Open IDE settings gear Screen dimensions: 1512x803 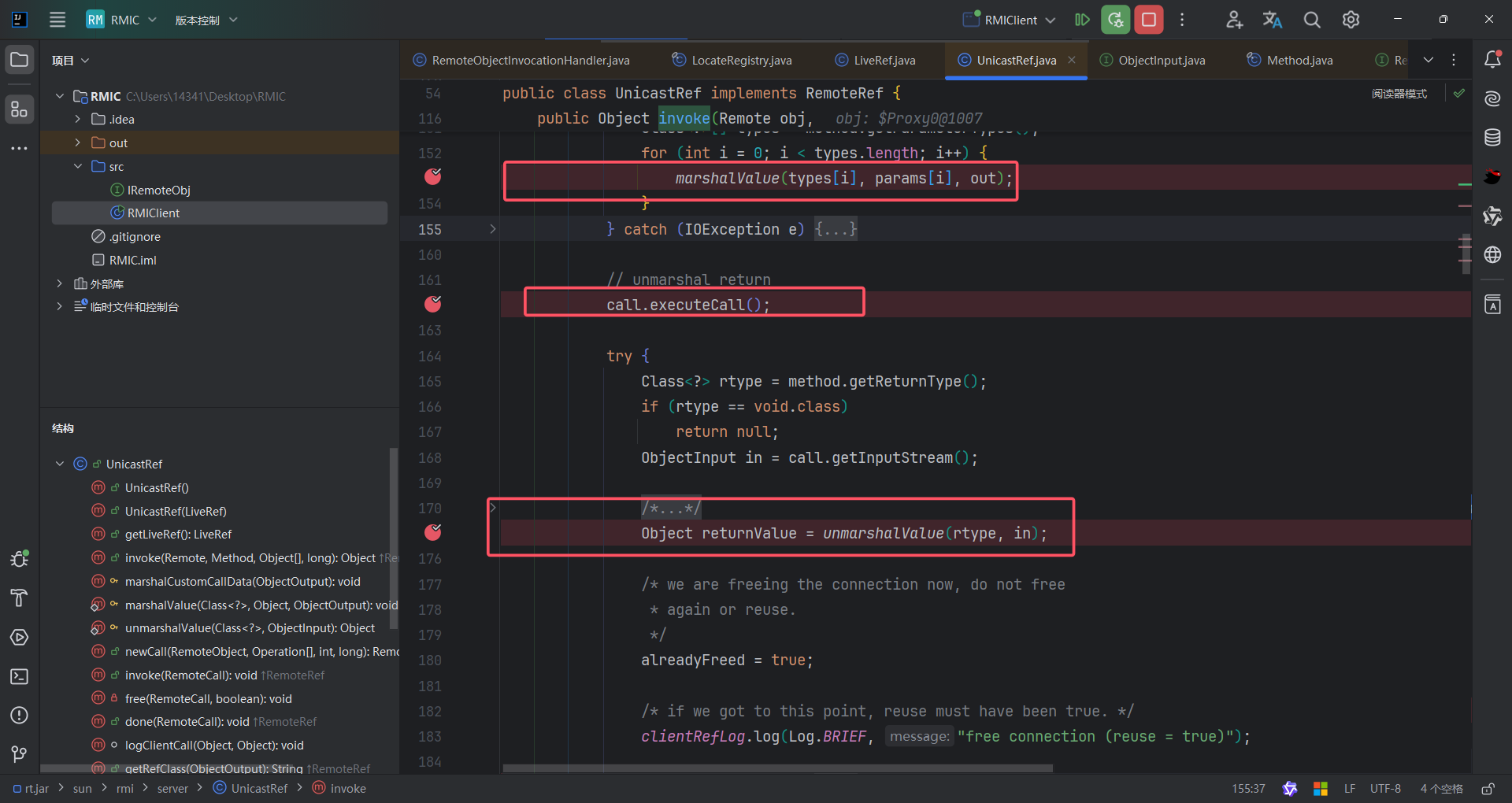pyautogui.click(x=1351, y=20)
